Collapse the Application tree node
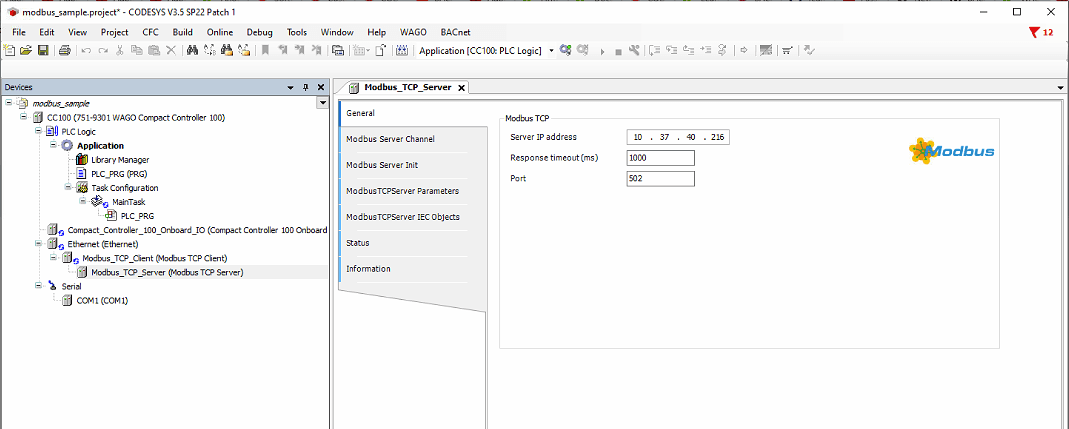Screen dimensions: 1069x429 [53, 145]
